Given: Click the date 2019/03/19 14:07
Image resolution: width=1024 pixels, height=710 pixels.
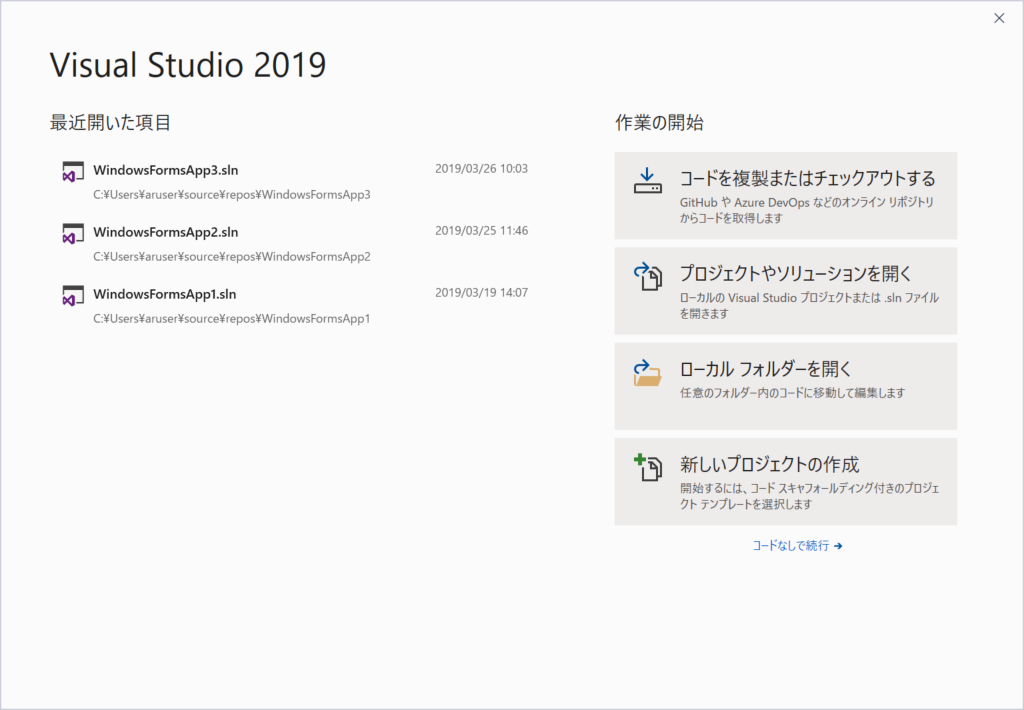Looking at the screenshot, I should [481, 293].
